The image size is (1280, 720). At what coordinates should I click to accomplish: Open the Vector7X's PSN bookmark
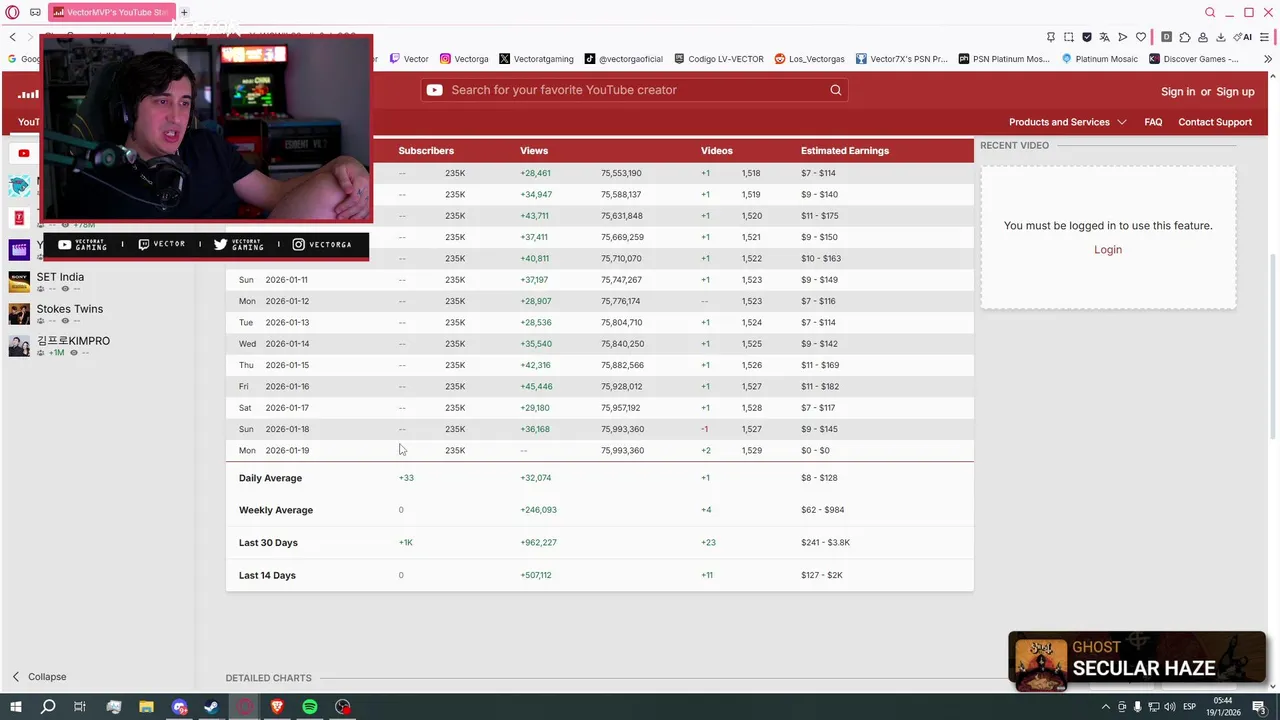tap(901, 59)
